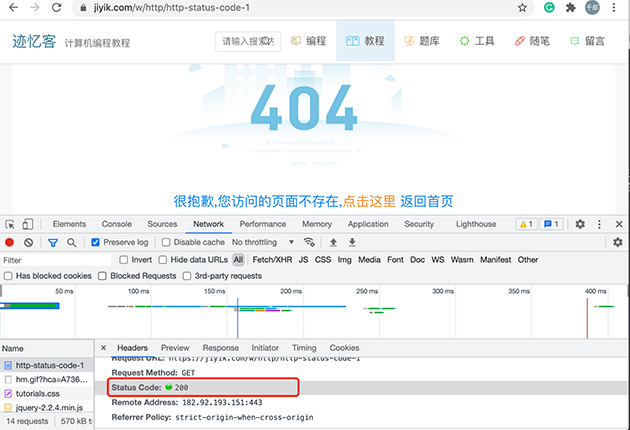Viewport: 630px width, 430px height.
Task: Open the Lighthouse tab
Action: [x=476, y=224]
